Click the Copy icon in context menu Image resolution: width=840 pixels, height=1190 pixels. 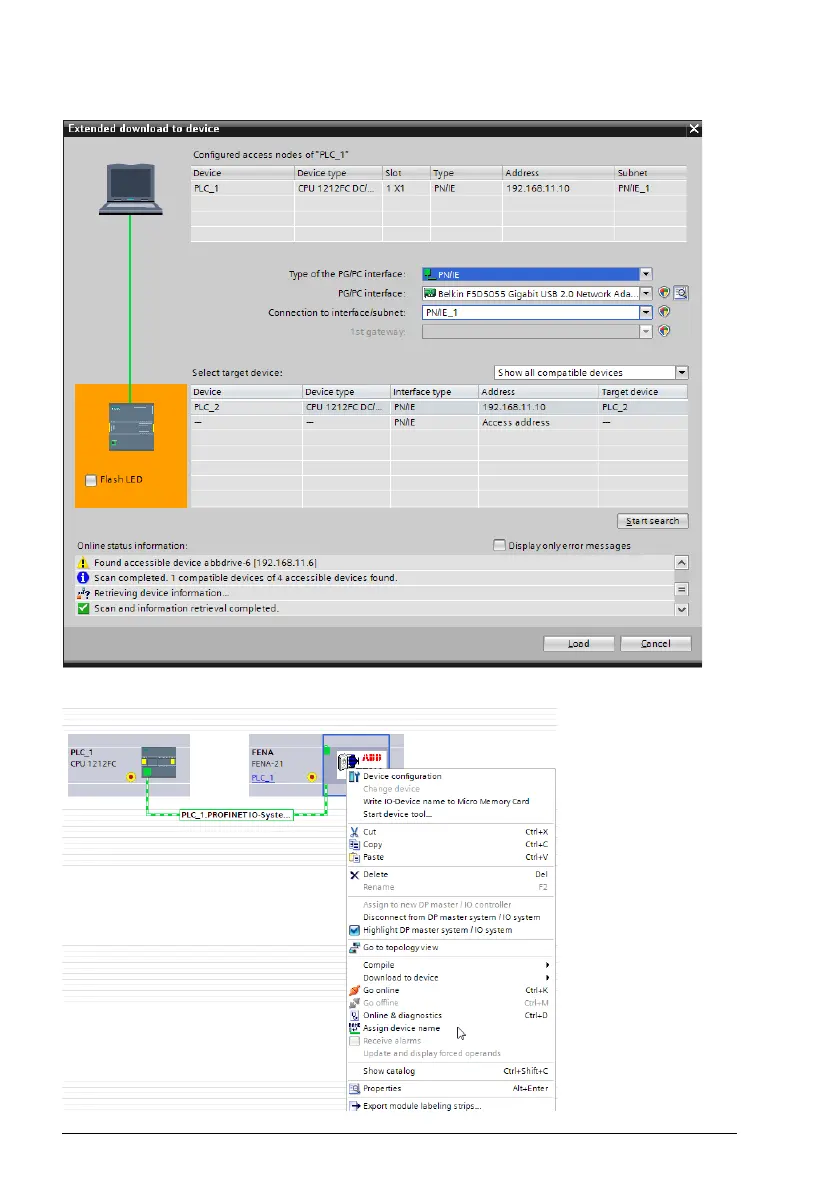354,845
